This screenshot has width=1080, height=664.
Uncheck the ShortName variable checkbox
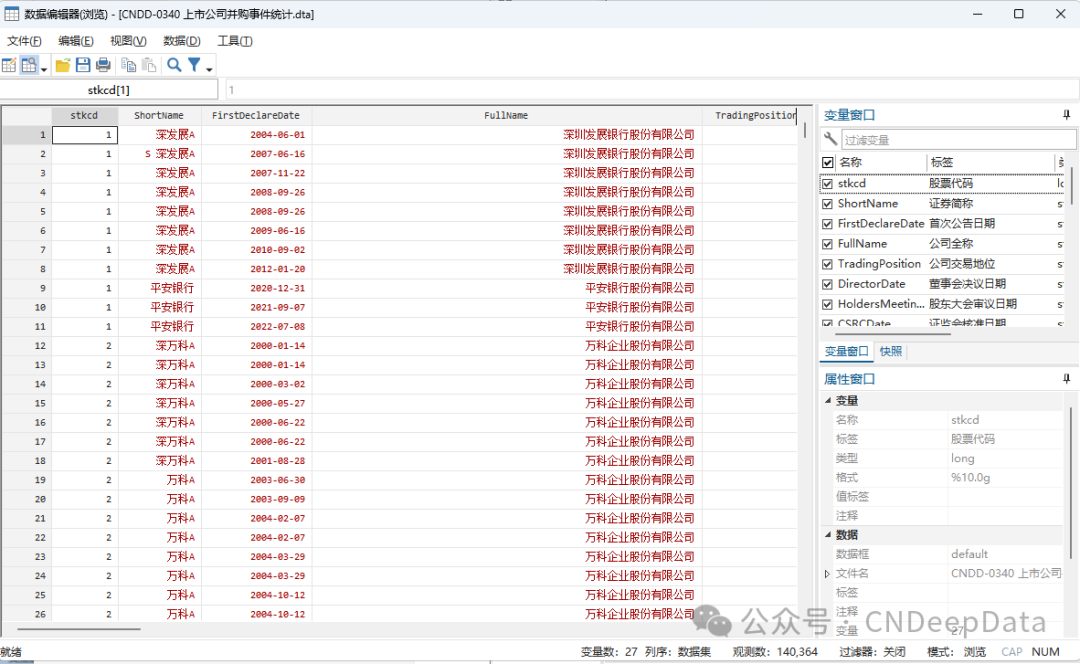pyautogui.click(x=828, y=204)
